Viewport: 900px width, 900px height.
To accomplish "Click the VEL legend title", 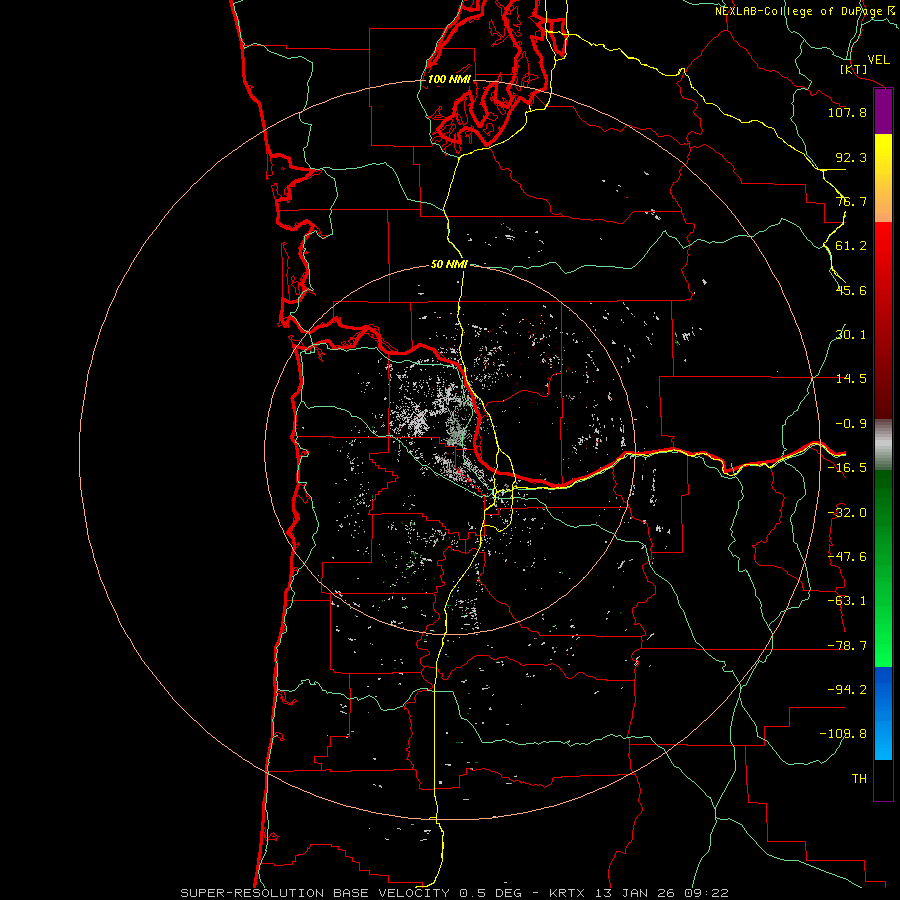I will pyautogui.click(x=878, y=60).
